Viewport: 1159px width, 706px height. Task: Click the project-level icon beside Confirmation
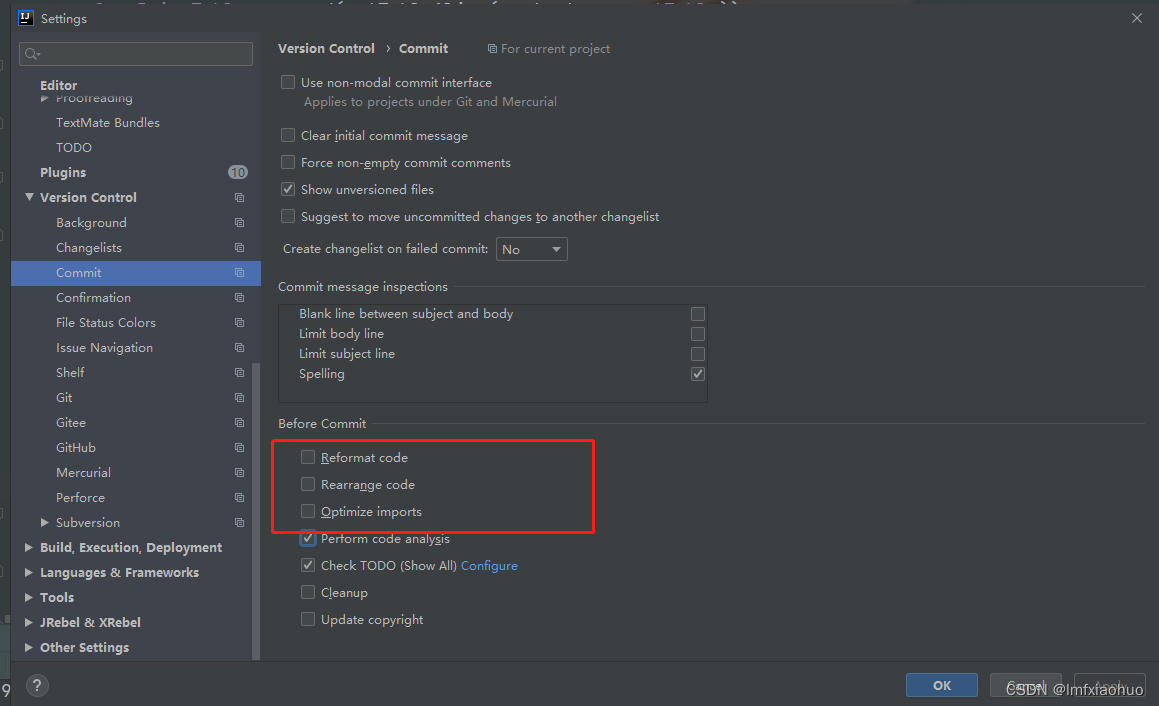coord(239,298)
